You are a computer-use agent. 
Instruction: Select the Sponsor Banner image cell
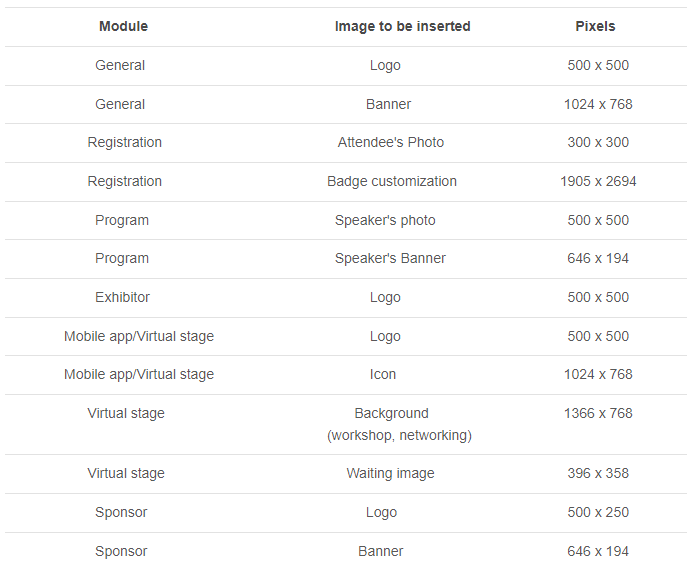[x=381, y=551]
